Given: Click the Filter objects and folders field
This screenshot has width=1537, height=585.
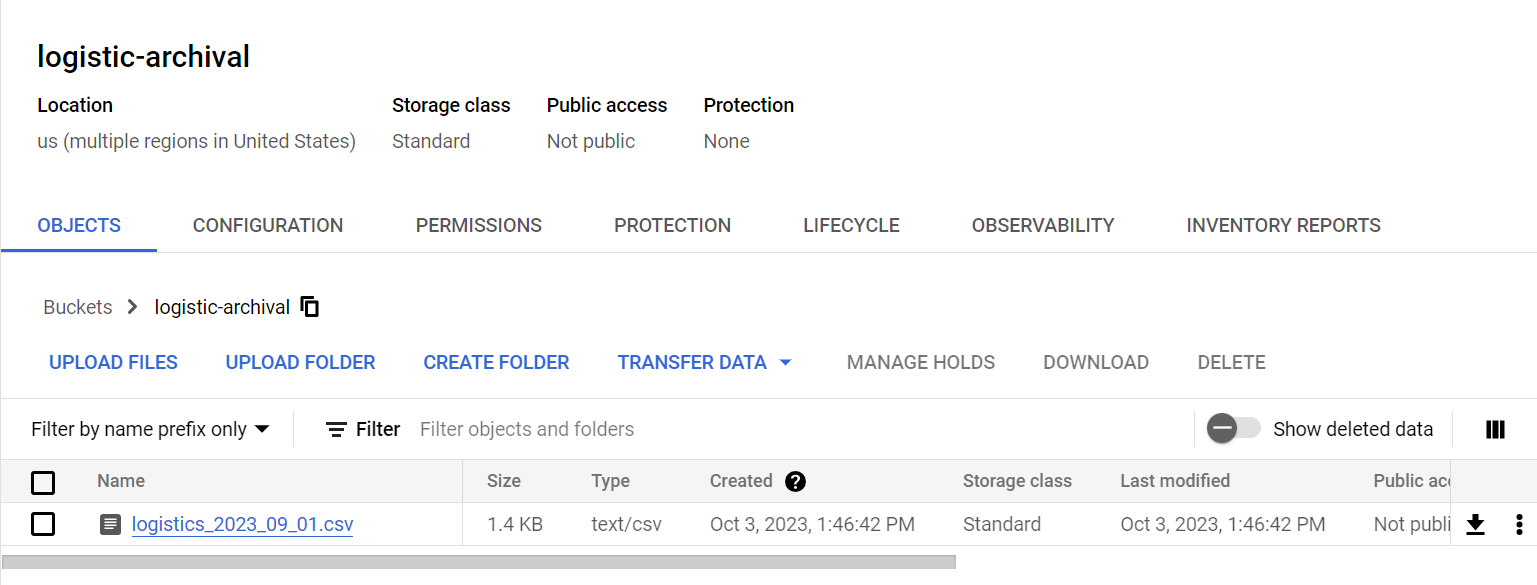Looking at the screenshot, I should coord(527,428).
